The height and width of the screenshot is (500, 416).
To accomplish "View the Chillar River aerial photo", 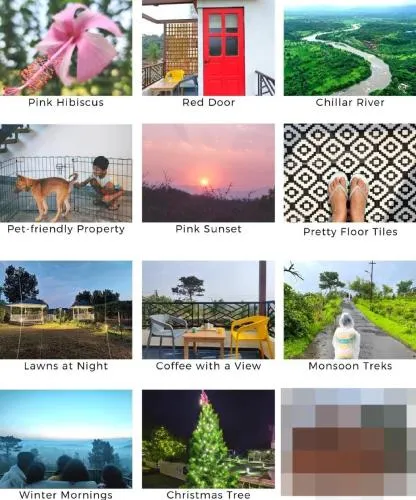I will (x=350, y=48).
